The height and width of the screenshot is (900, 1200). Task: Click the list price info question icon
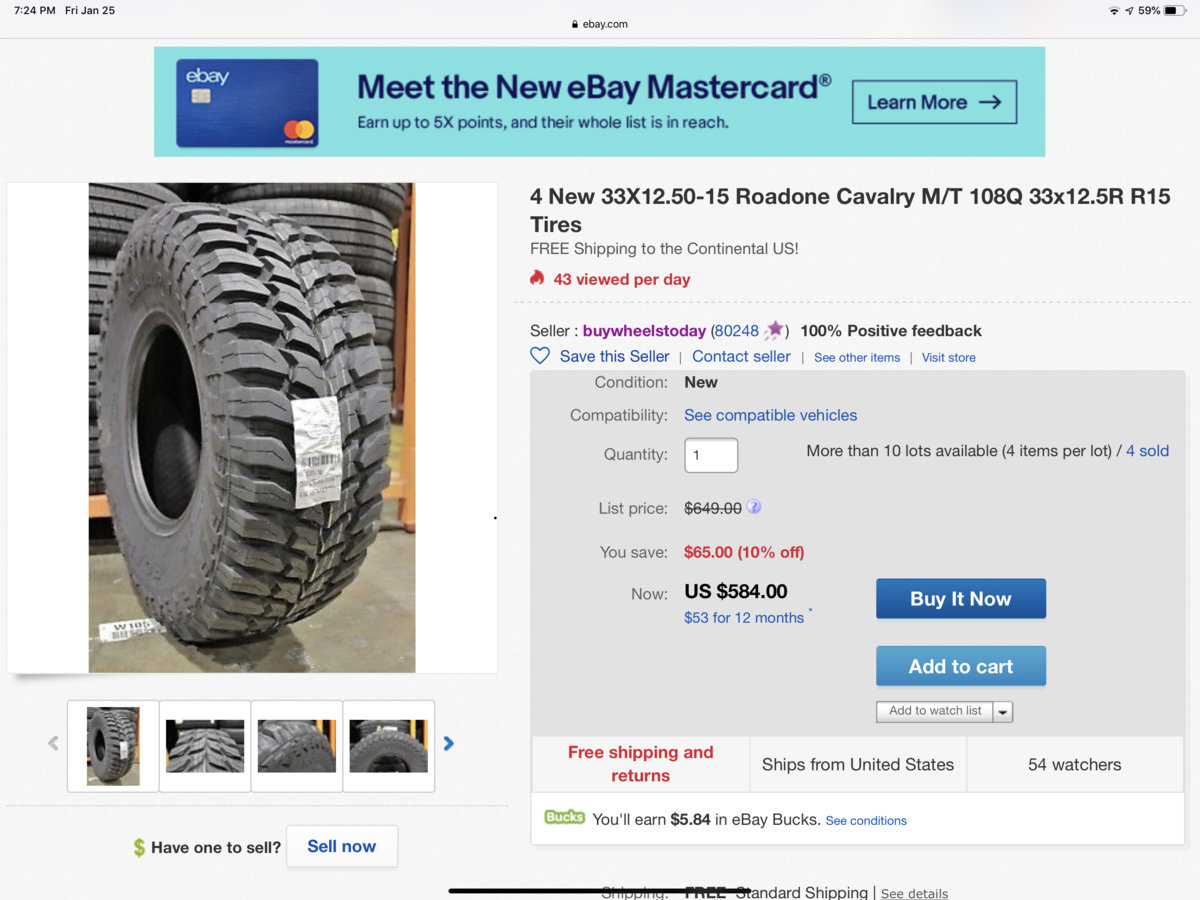pyautogui.click(x=754, y=507)
